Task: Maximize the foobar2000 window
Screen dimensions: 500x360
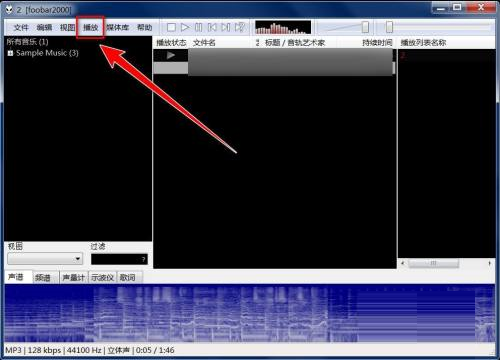Action: [457, 8]
